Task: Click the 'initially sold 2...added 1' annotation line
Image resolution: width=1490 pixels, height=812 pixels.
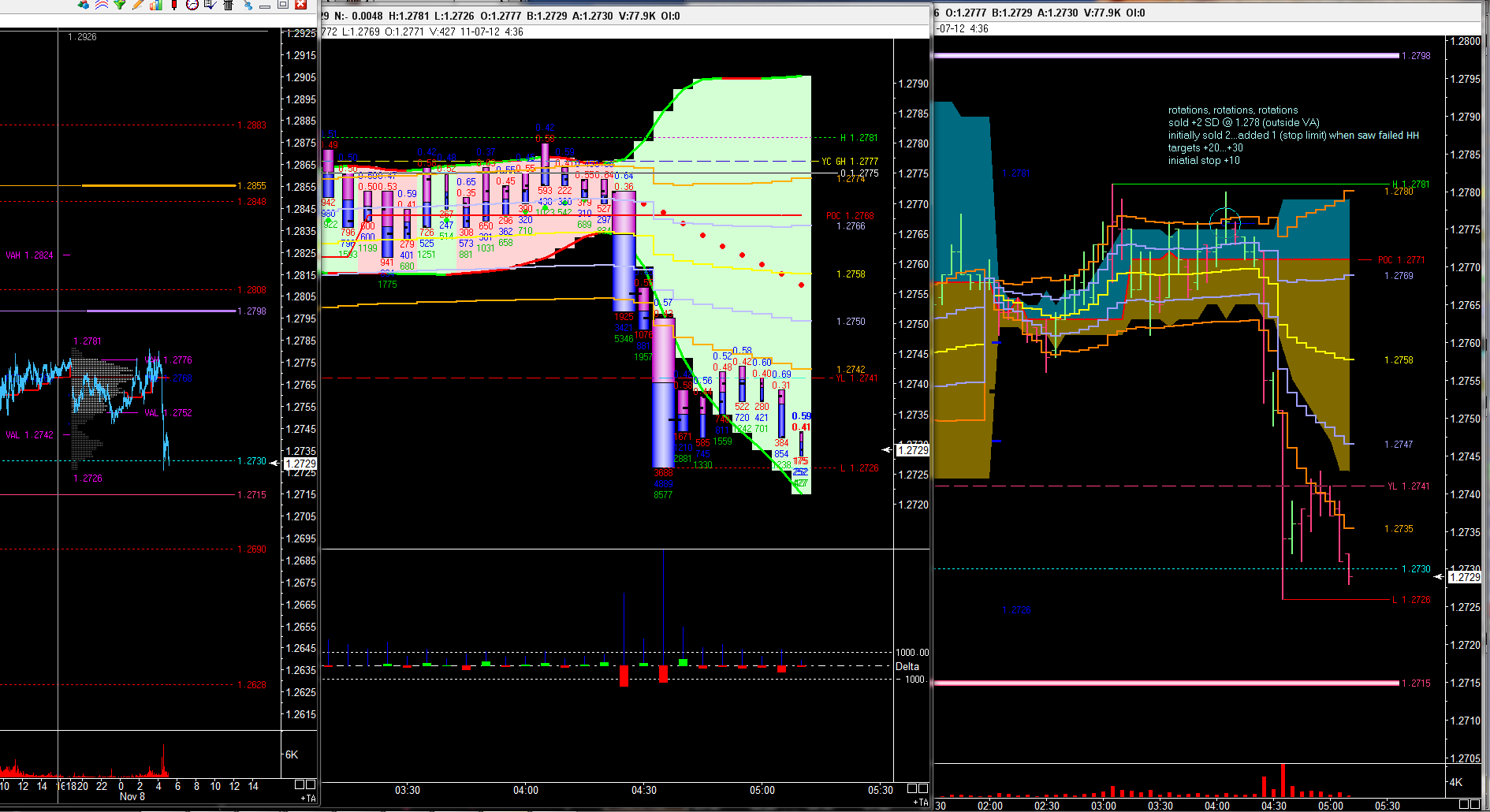Action: [1294, 136]
